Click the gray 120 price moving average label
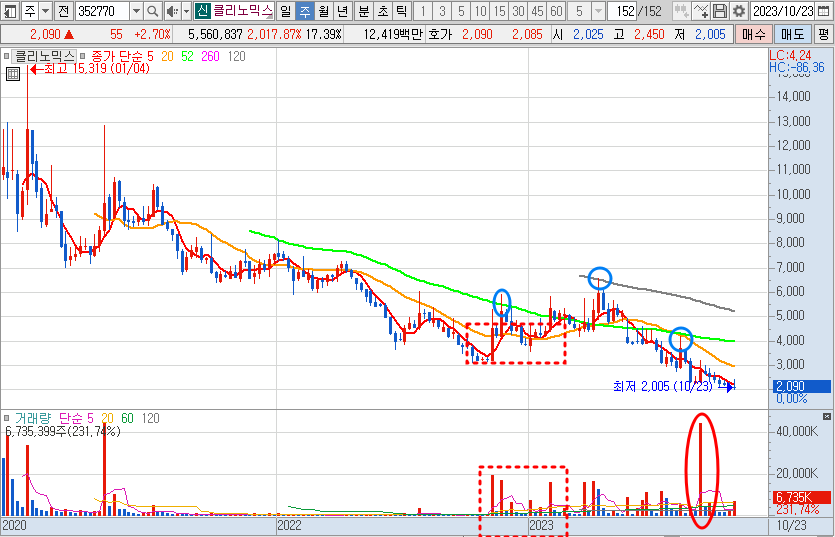Image resolution: width=835 pixels, height=537 pixels. click(x=237, y=56)
